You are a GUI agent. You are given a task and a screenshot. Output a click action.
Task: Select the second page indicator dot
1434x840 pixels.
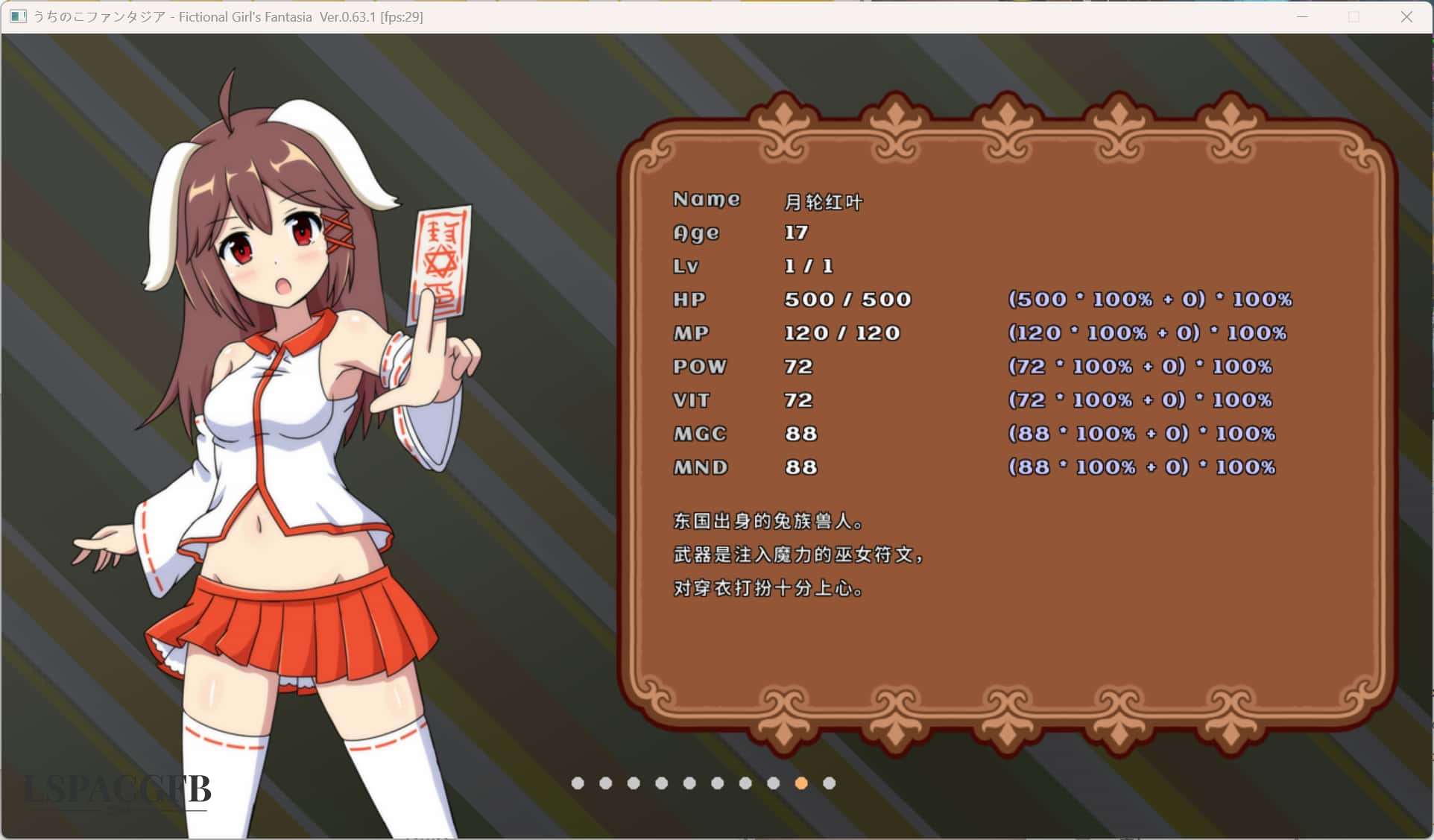click(x=605, y=783)
